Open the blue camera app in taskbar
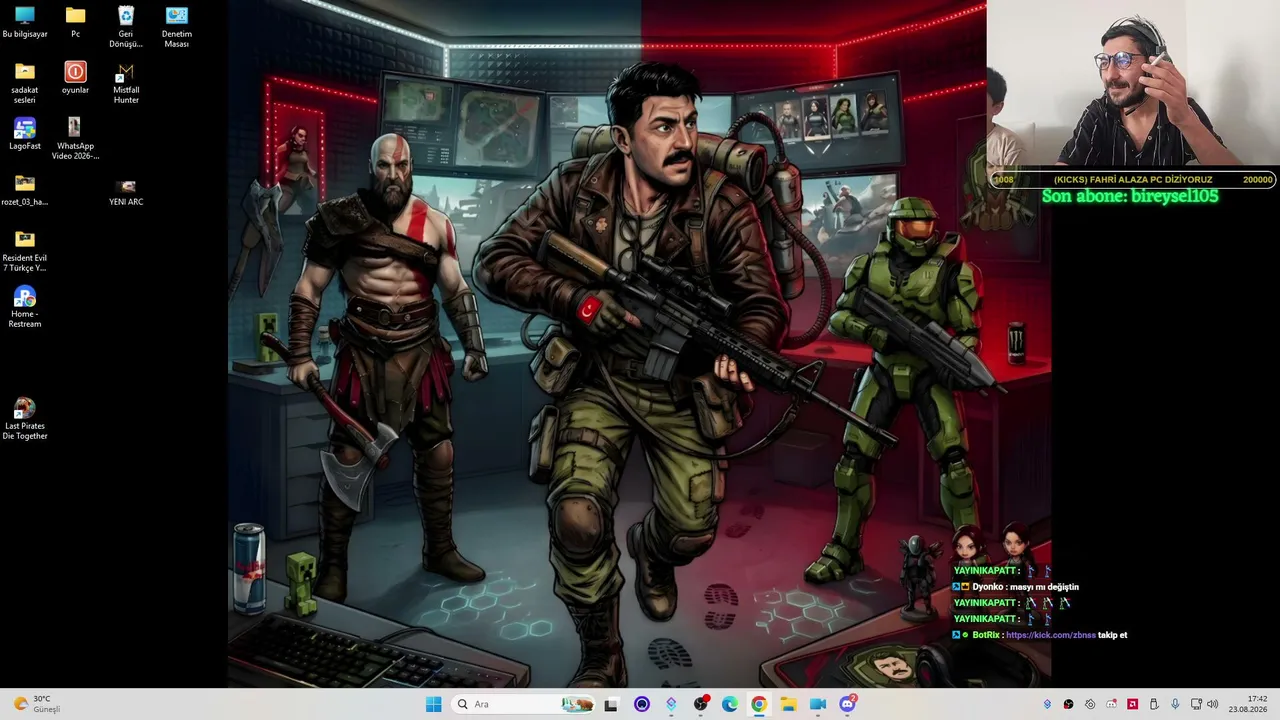This screenshot has width=1280, height=720. click(x=818, y=704)
